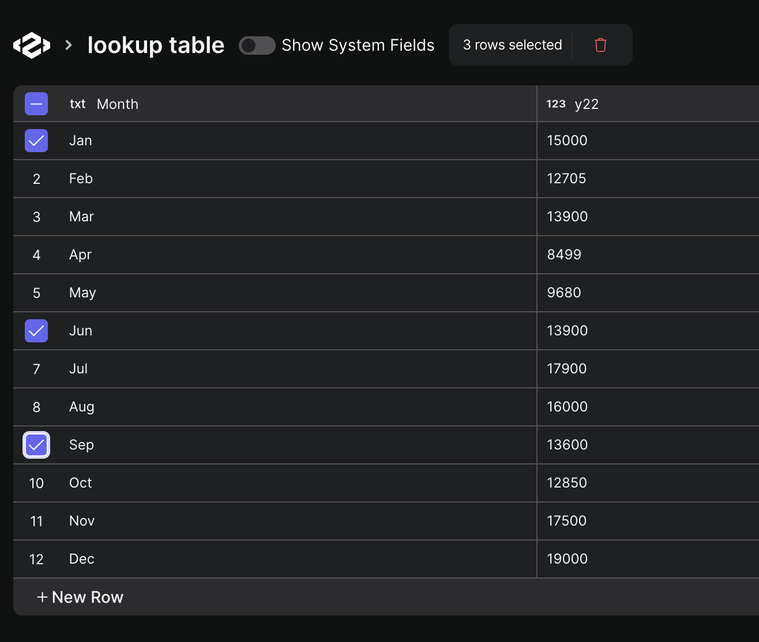This screenshot has width=759, height=642.
Task: Click the 17500 value cell
Action: pyautogui.click(x=648, y=521)
